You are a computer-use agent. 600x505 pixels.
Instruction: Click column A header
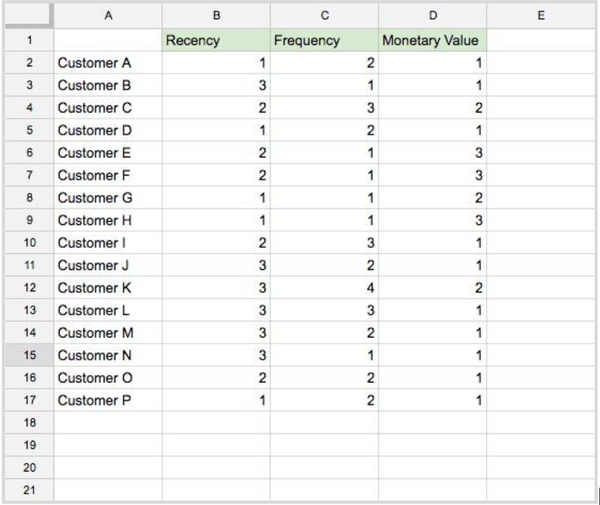(x=108, y=15)
